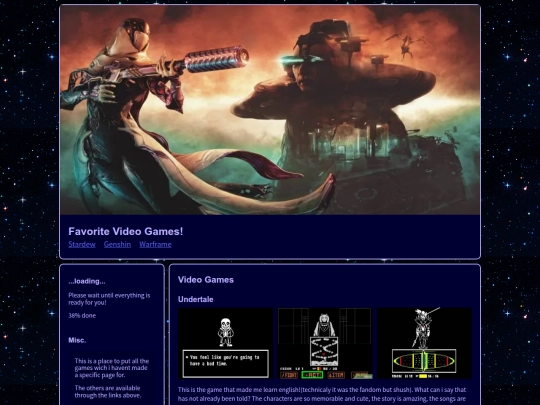Open the Warframe page link
The width and height of the screenshot is (540, 405).
155,245
